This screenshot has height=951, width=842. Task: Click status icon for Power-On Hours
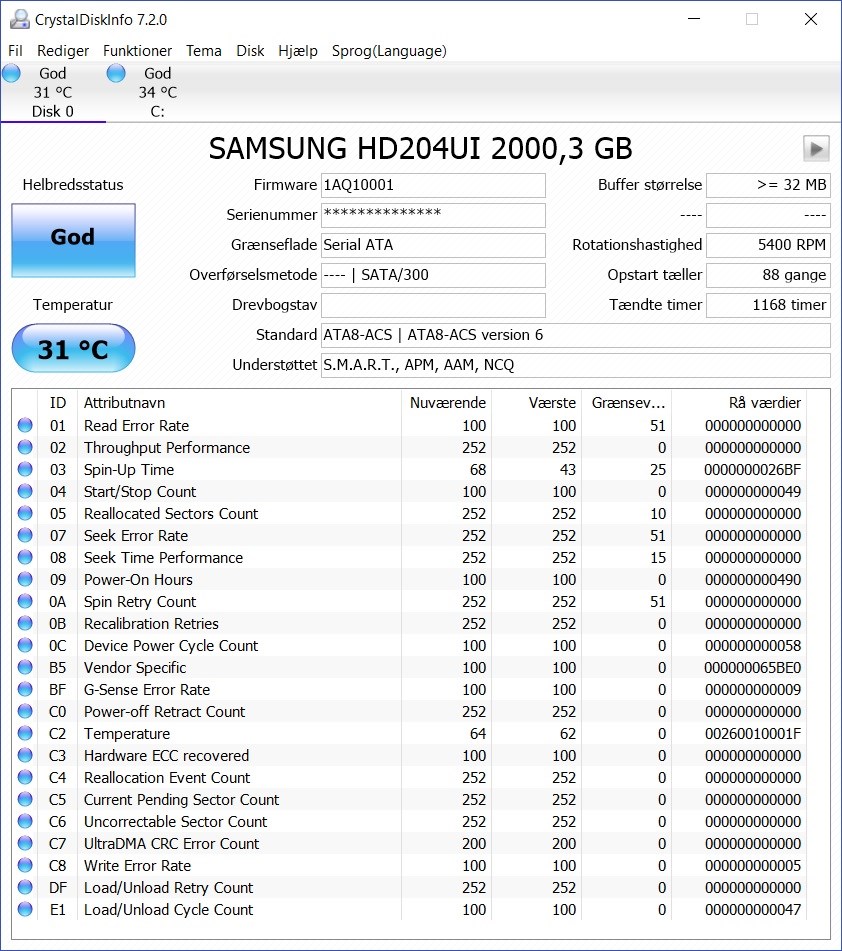point(25,579)
